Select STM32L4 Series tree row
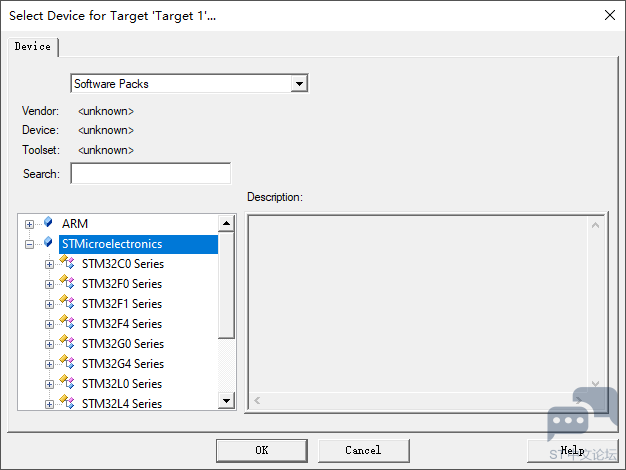This screenshot has height=470, width=626. pos(122,404)
